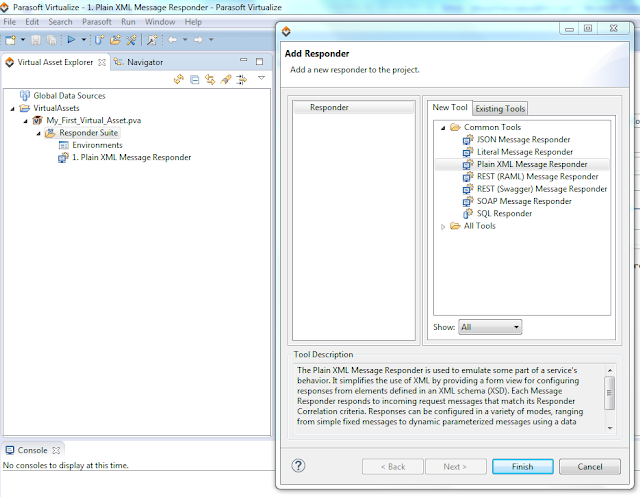The width and height of the screenshot is (640, 497).
Task: Collapse the VirtualAssets folder node
Action: click(12, 109)
